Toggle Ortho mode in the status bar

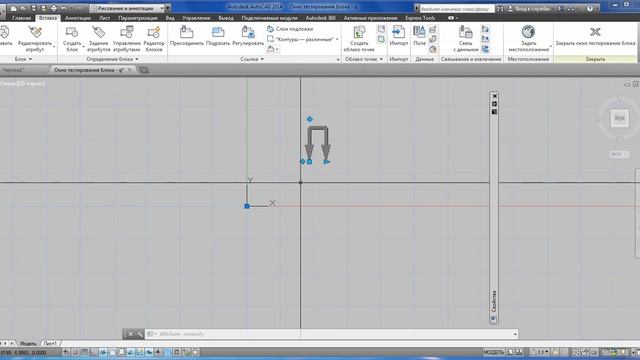(94, 352)
